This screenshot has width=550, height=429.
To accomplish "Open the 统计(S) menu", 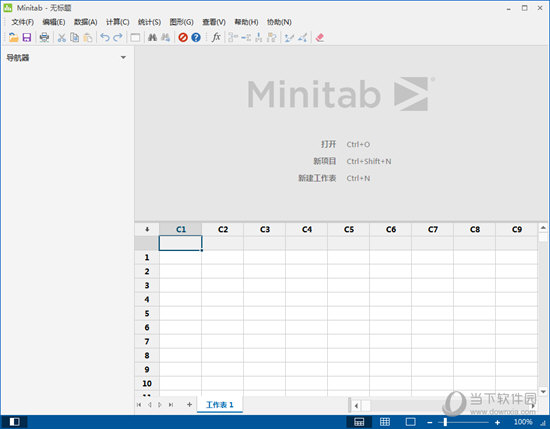I will [149, 22].
